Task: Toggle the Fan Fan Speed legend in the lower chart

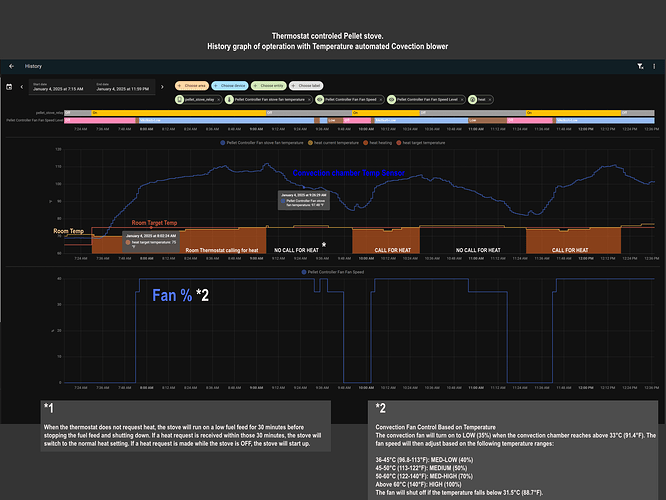Action: [x=333, y=272]
